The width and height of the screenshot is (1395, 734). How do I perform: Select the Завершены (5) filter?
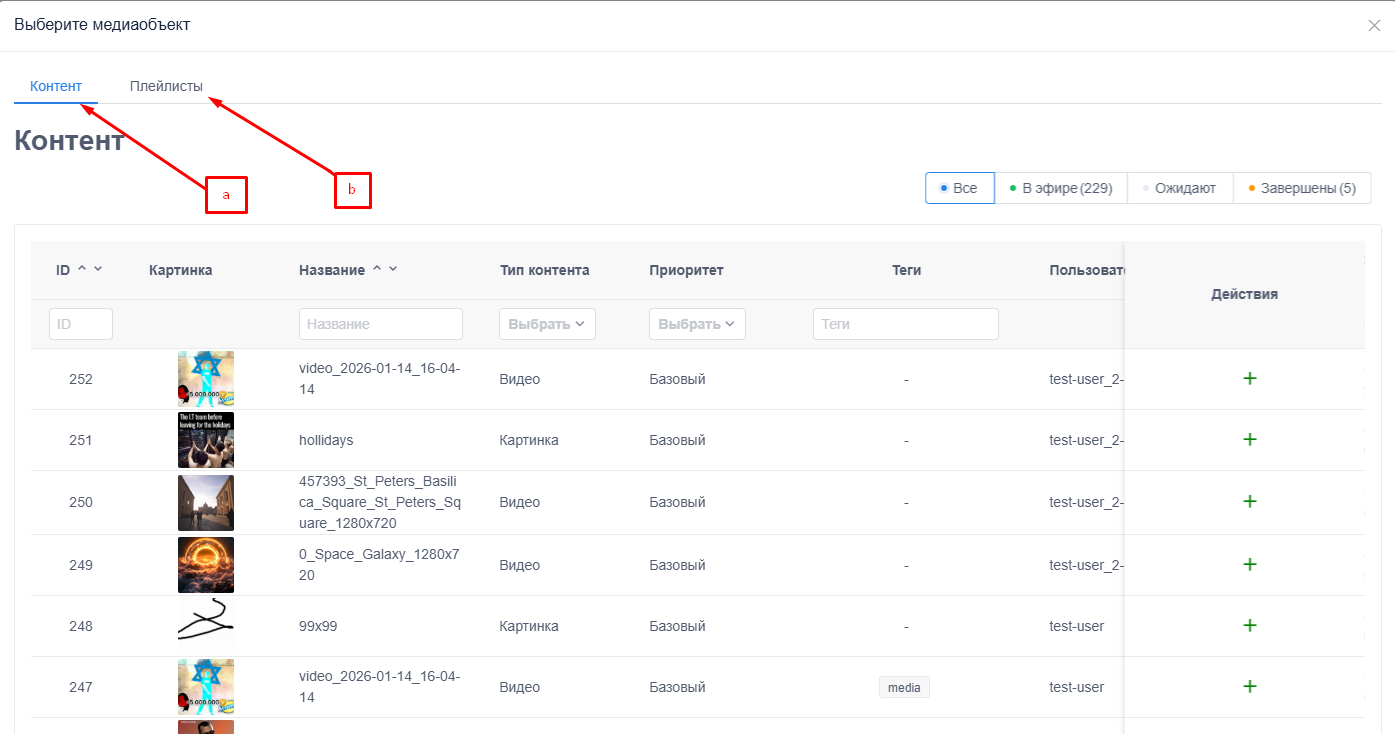click(x=1302, y=188)
